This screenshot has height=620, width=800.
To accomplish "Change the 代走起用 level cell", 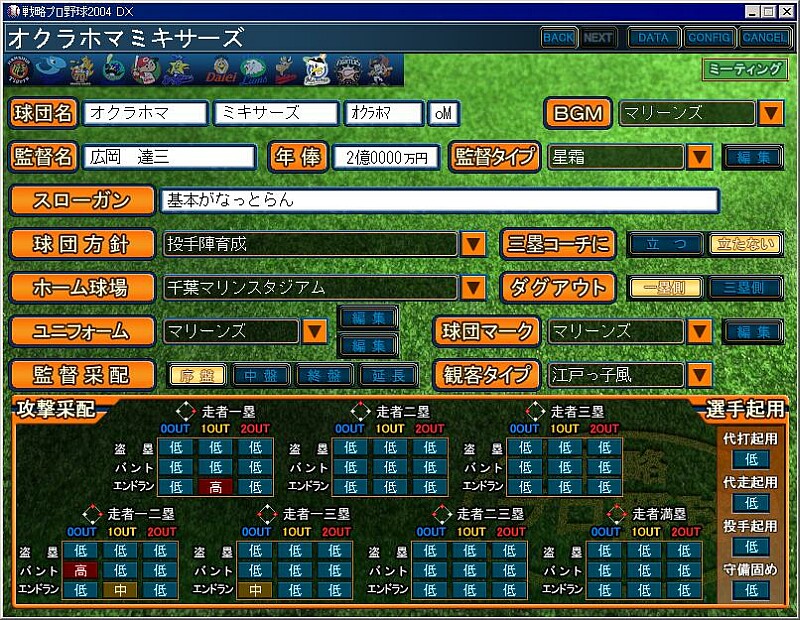I will 751,503.
